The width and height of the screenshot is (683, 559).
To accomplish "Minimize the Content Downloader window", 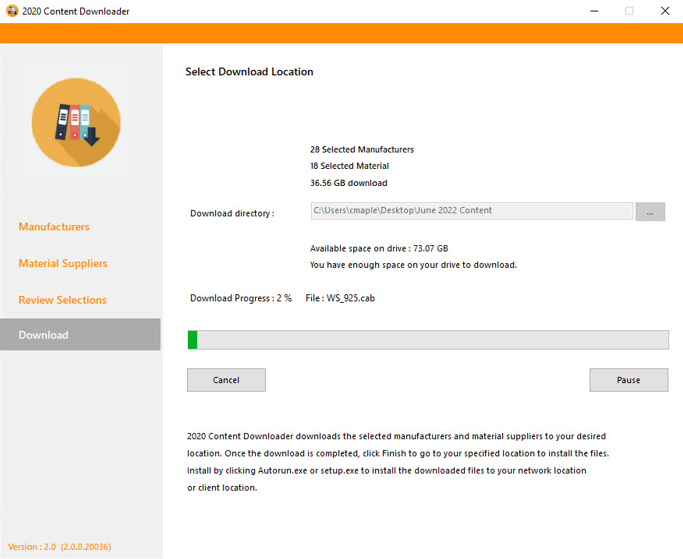I will pos(594,11).
